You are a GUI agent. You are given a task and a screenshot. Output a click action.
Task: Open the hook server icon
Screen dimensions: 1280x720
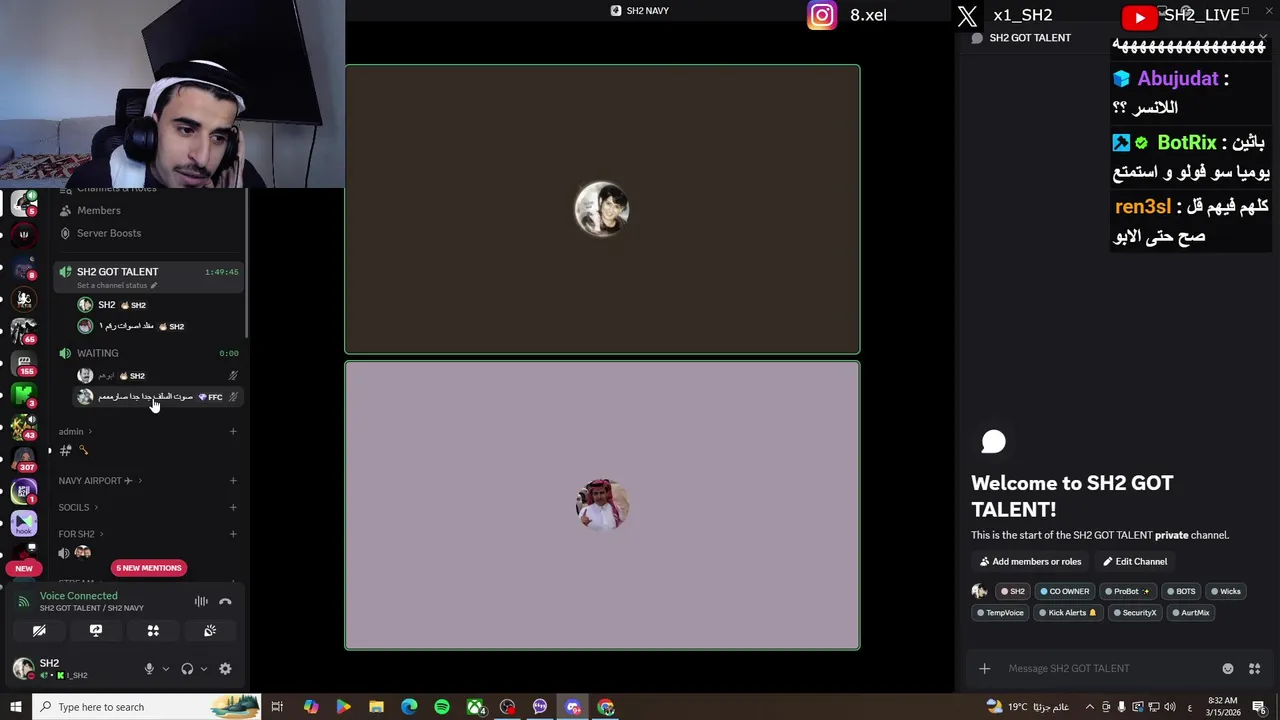24,523
